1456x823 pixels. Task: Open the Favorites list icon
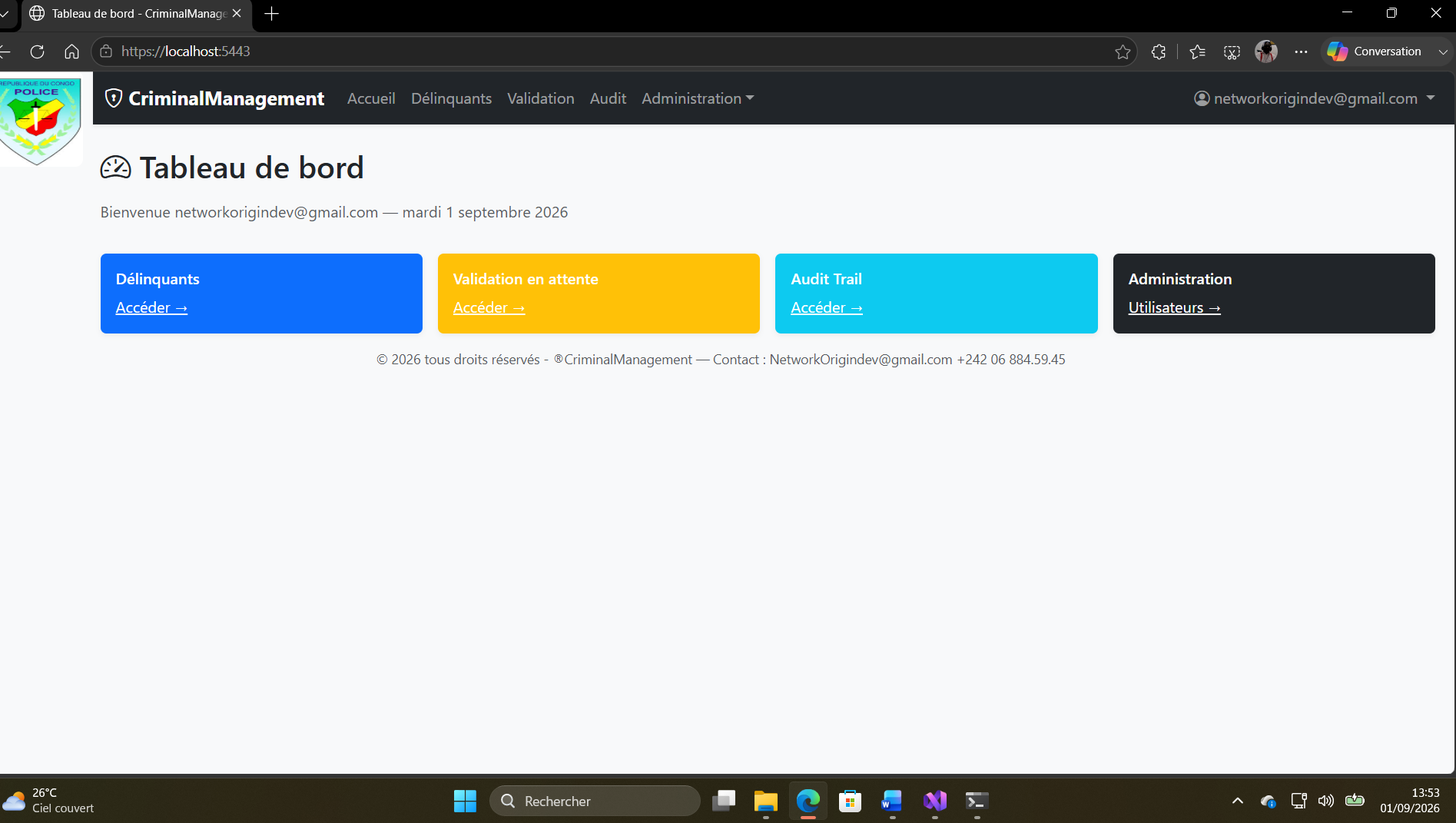coord(1197,51)
